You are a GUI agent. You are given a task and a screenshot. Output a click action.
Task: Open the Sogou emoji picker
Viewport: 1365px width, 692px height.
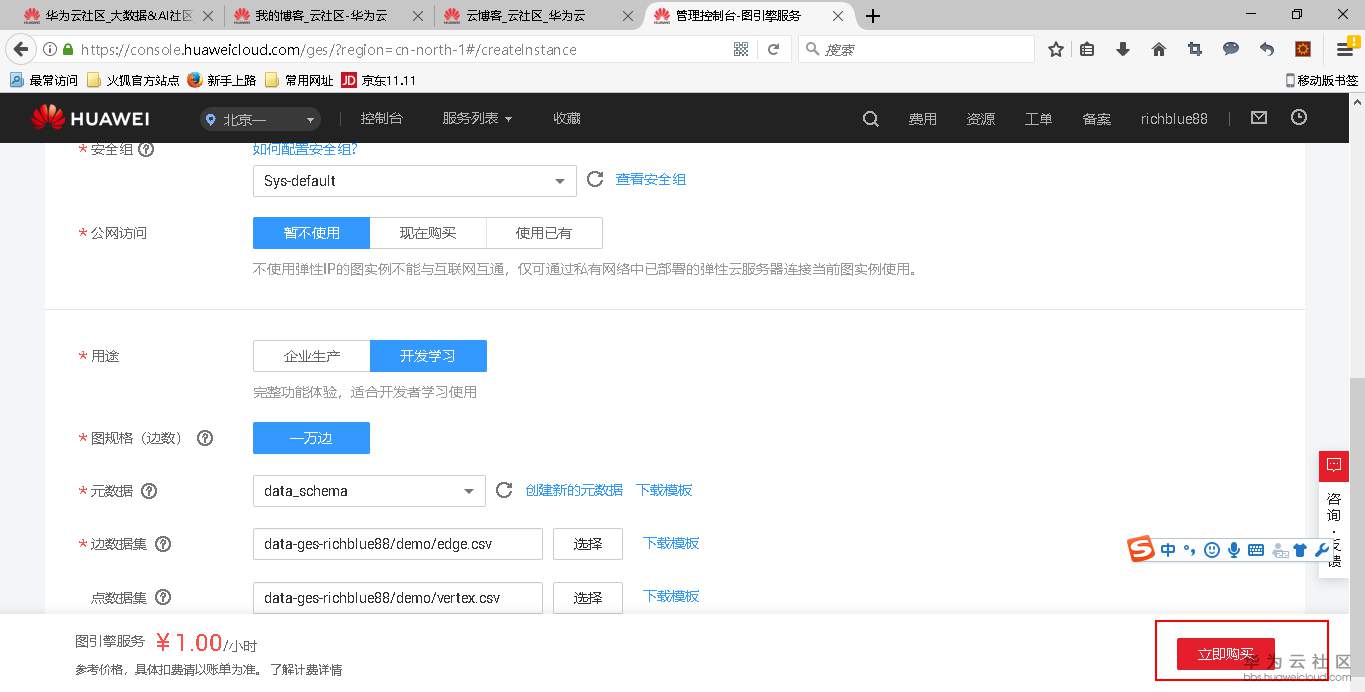pos(1211,549)
